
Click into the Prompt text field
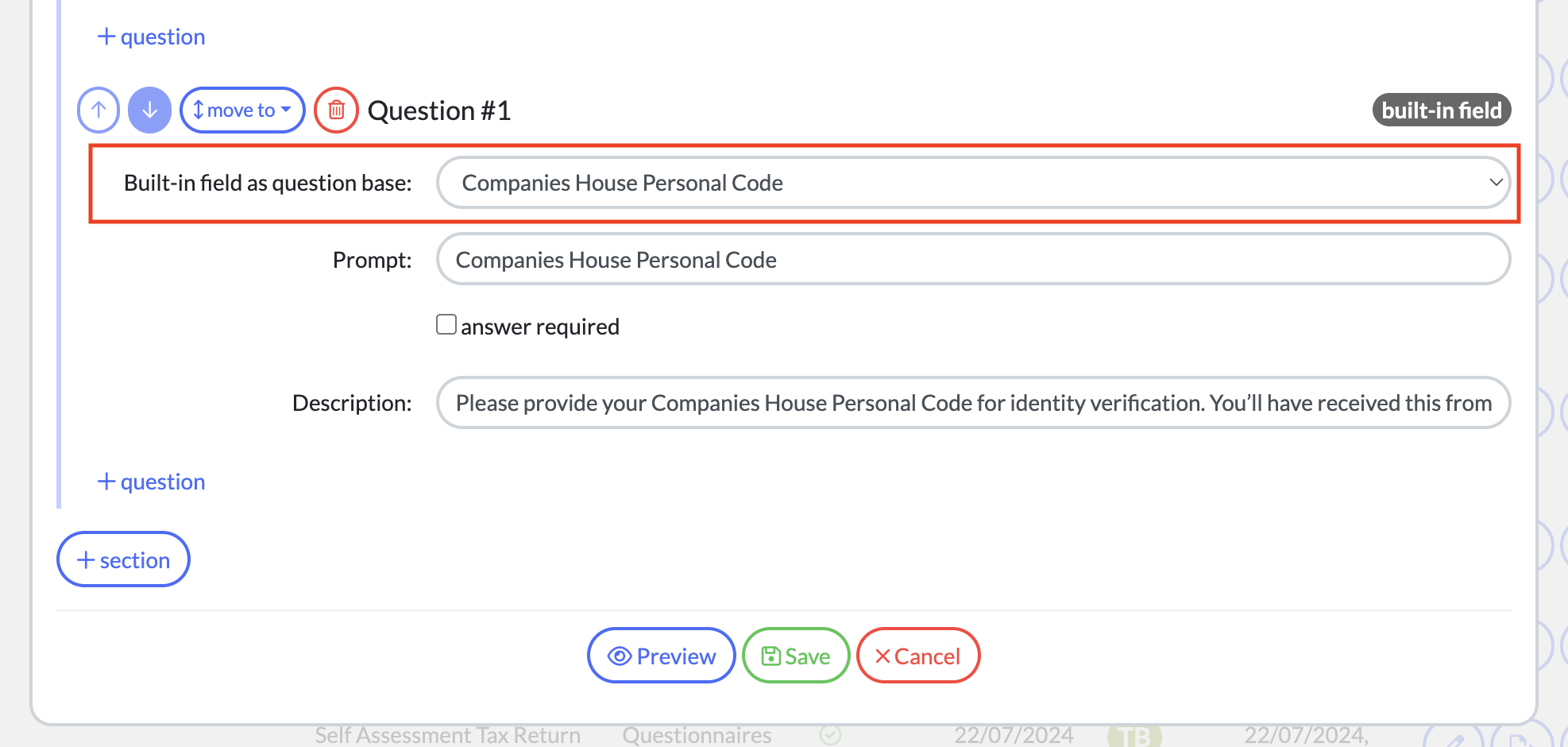pos(973,260)
